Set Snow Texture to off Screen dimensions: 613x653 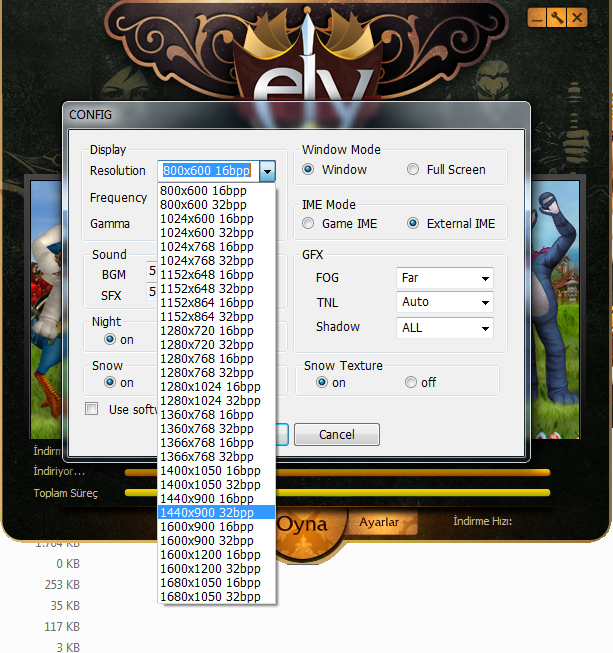click(411, 382)
